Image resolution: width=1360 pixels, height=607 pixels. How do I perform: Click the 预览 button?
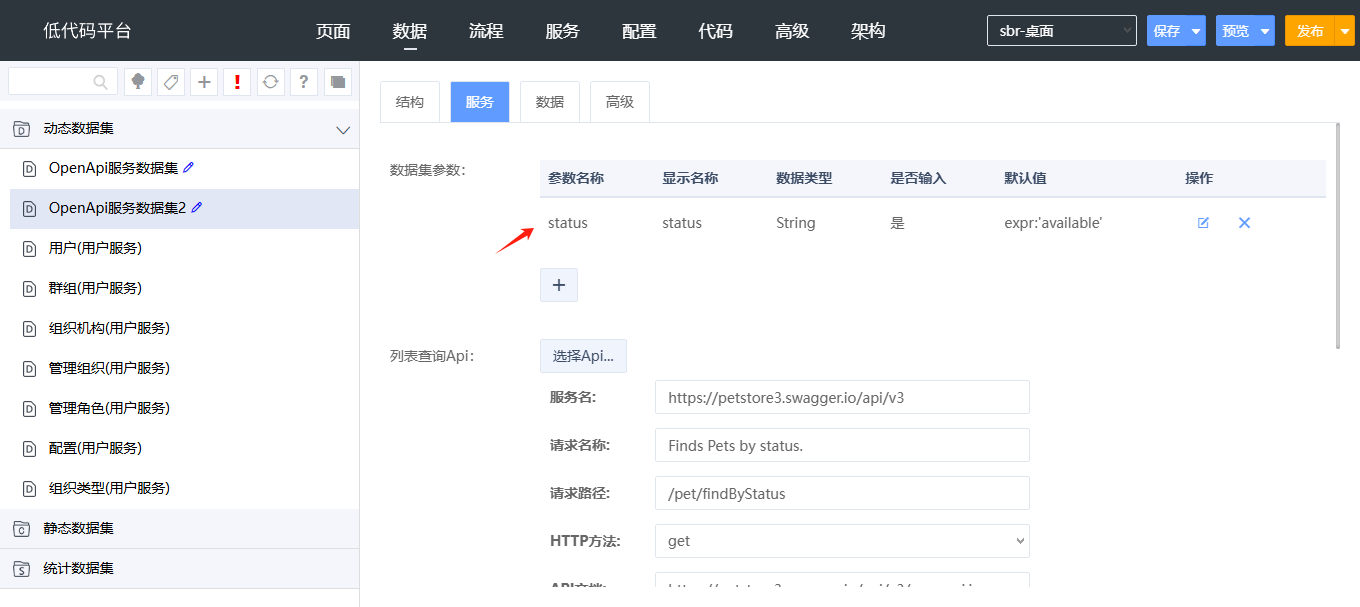coord(1236,31)
